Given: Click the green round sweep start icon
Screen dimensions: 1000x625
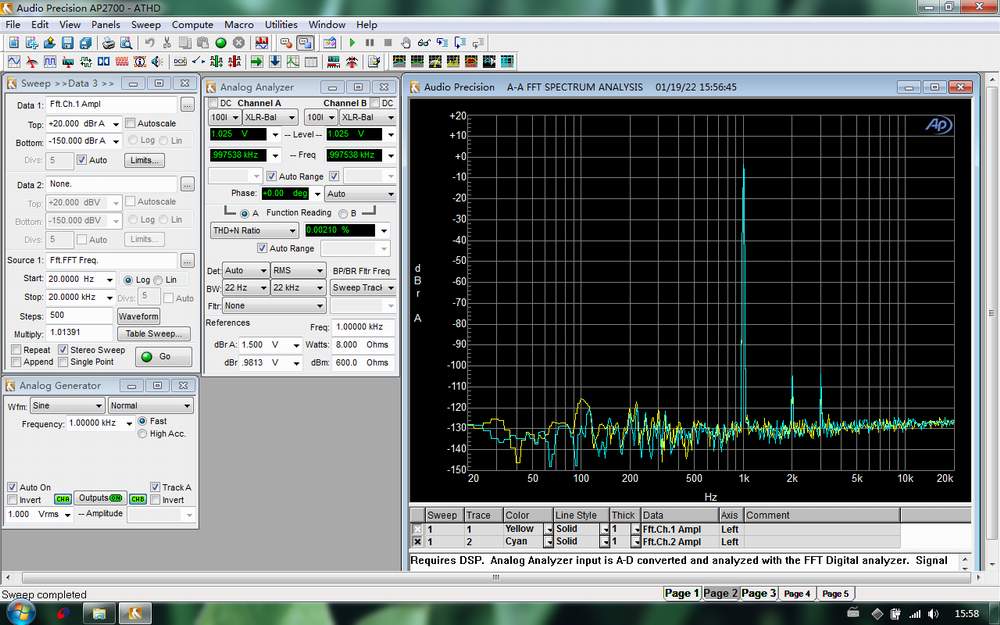Looking at the screenshot, I should click(221, 43).
